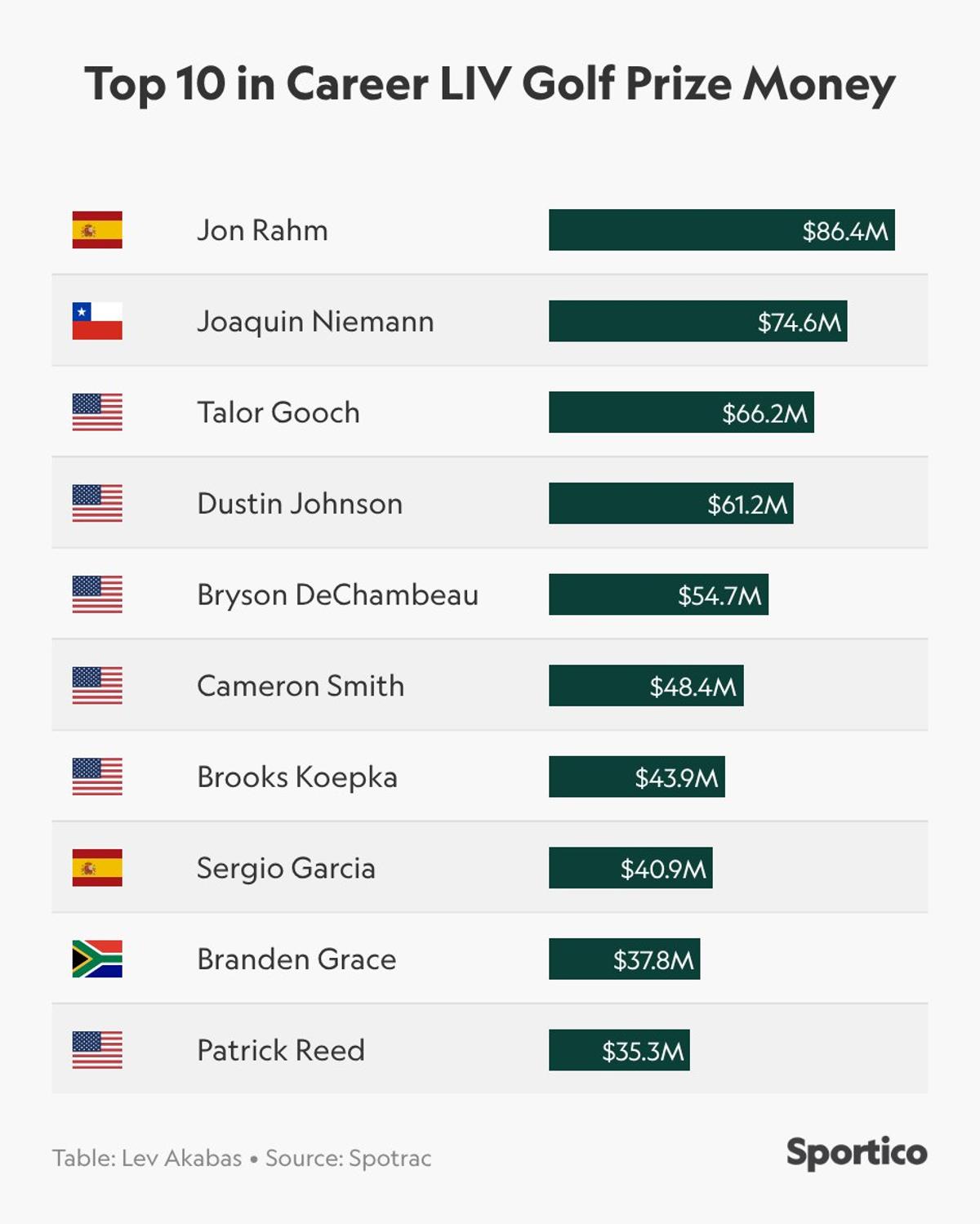Click the $43.9M bar for Brooks Koepka
Image resolution: width=980 pixels, height=1224 pixels.
tap(636, 777)
